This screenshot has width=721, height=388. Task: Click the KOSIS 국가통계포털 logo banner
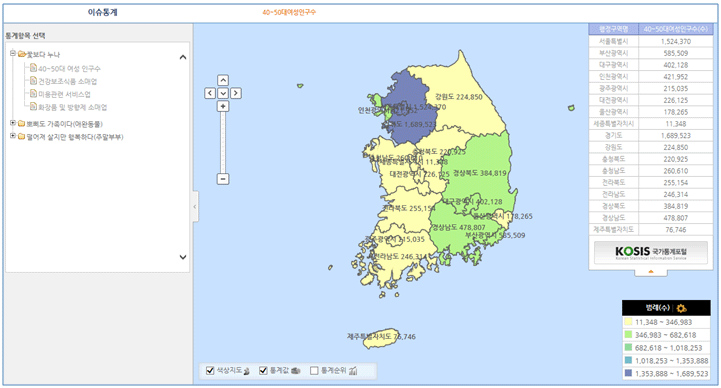pos(651,252)
